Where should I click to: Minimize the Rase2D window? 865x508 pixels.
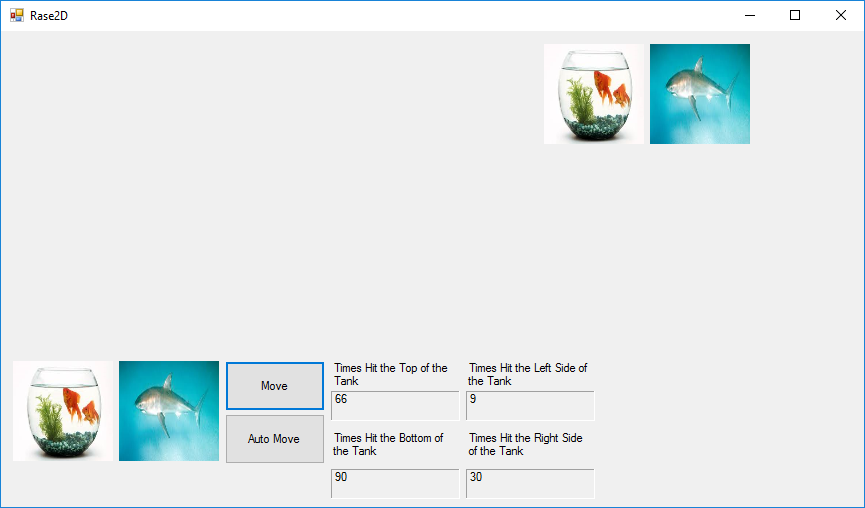[x=750, y=15]
